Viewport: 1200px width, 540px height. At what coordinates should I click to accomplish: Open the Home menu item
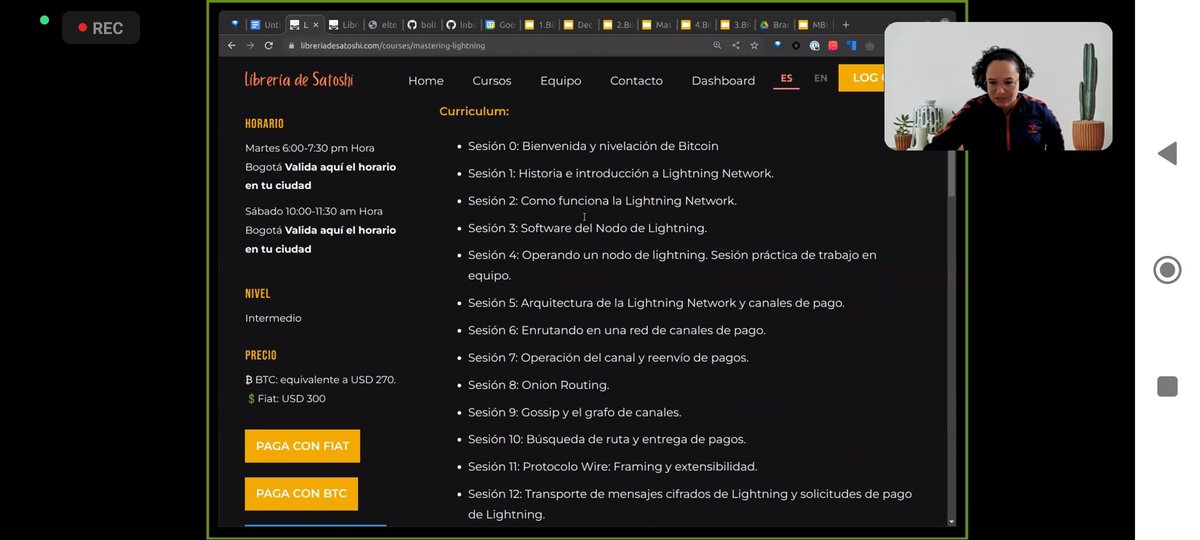click(426, 81)
